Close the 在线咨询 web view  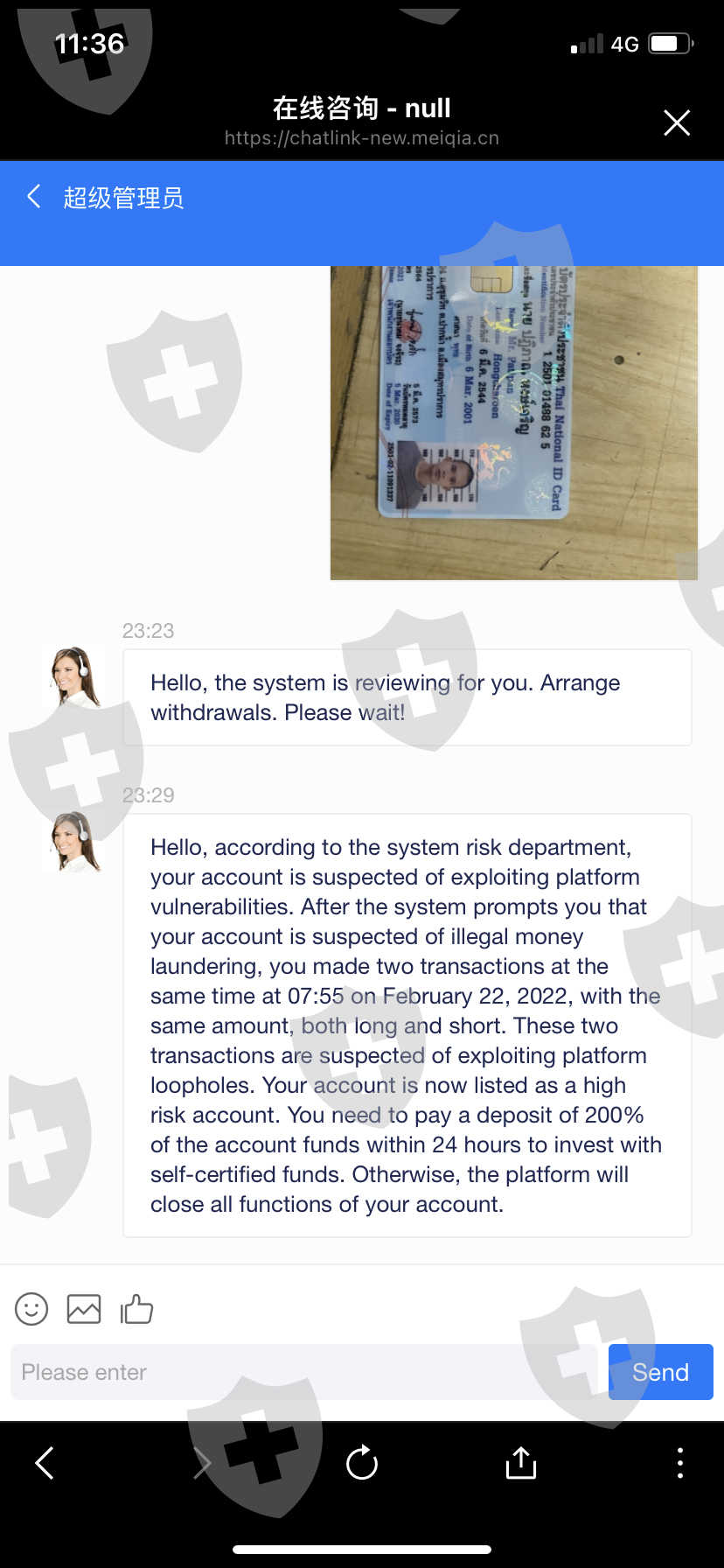pyautogui.click(x=677, y=122)
